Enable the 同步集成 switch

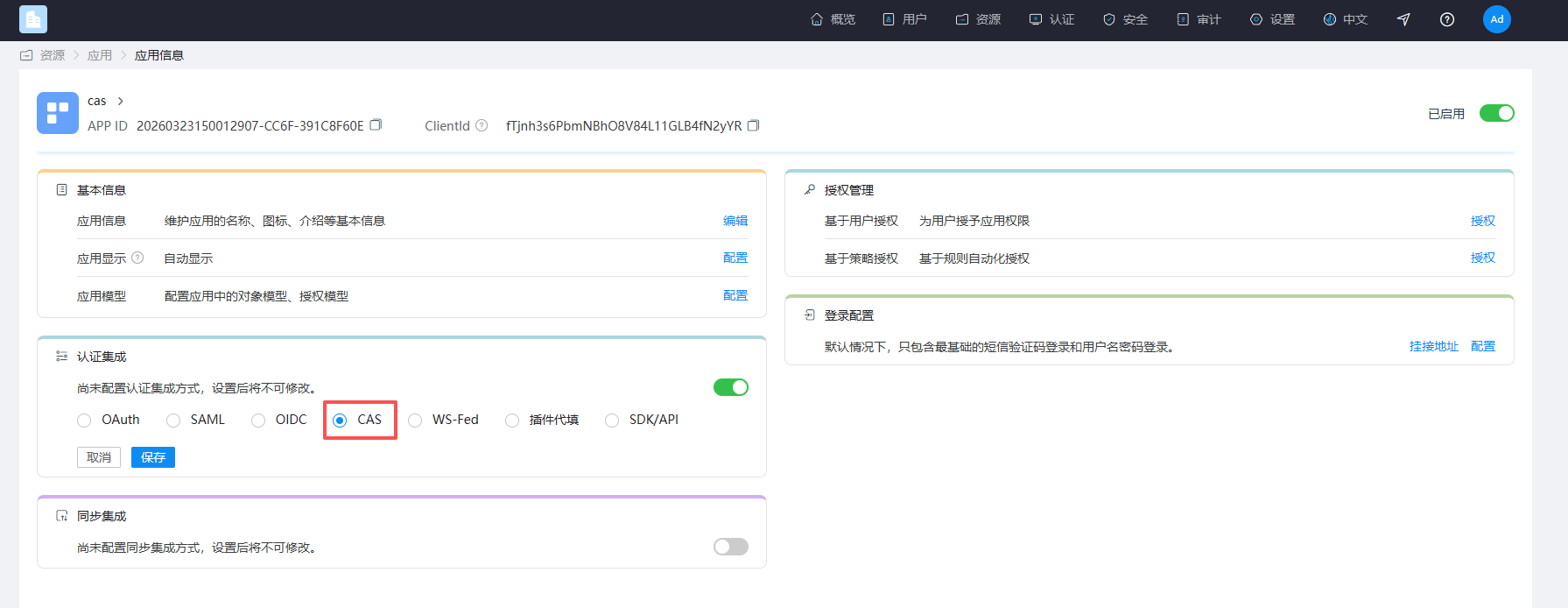(731, 547)
